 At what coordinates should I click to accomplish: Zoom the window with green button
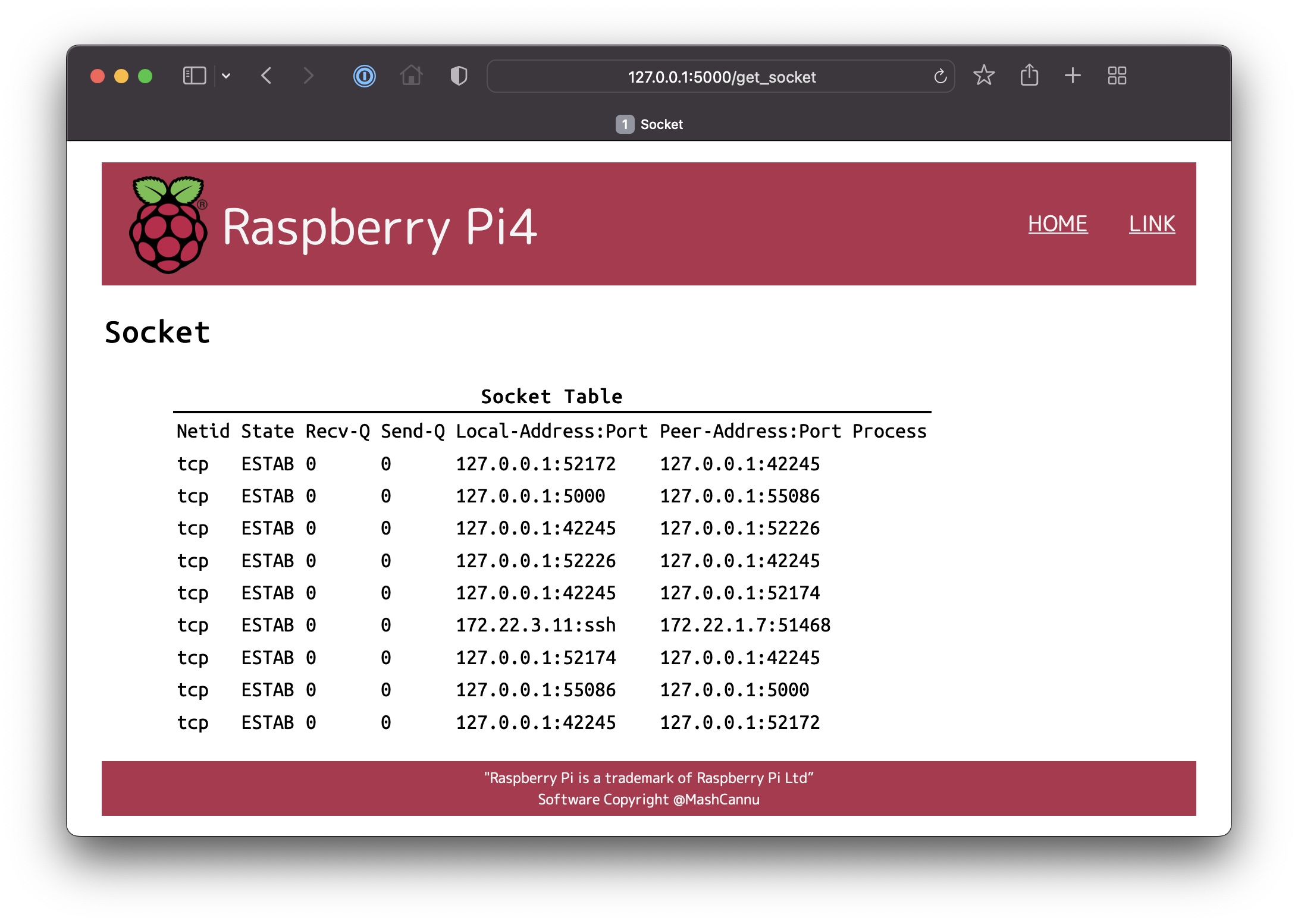tap(145, 76)
